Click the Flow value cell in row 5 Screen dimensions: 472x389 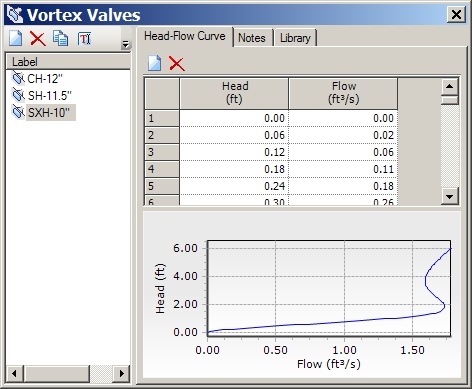tap(343, 186)
